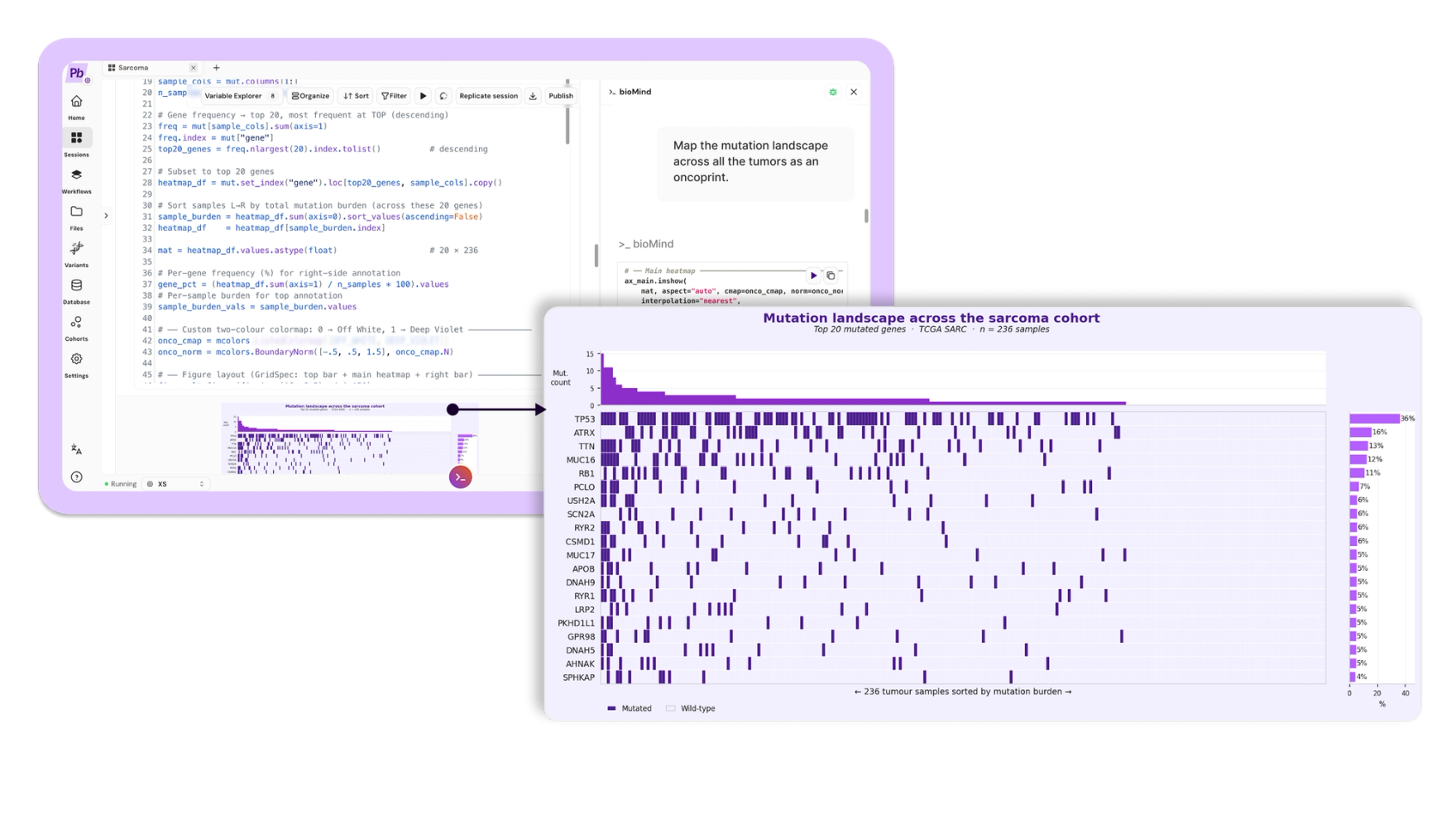Open the bioMind floating terminal button
The width and height of the screenshot is (1456, 819).
tap(461, 477)
